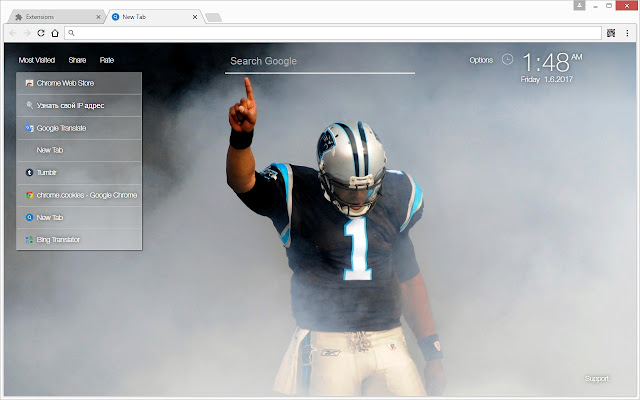640x400 pixels.
Task: Open Bing Translator from most visited
Action: [x=79, y=240]
